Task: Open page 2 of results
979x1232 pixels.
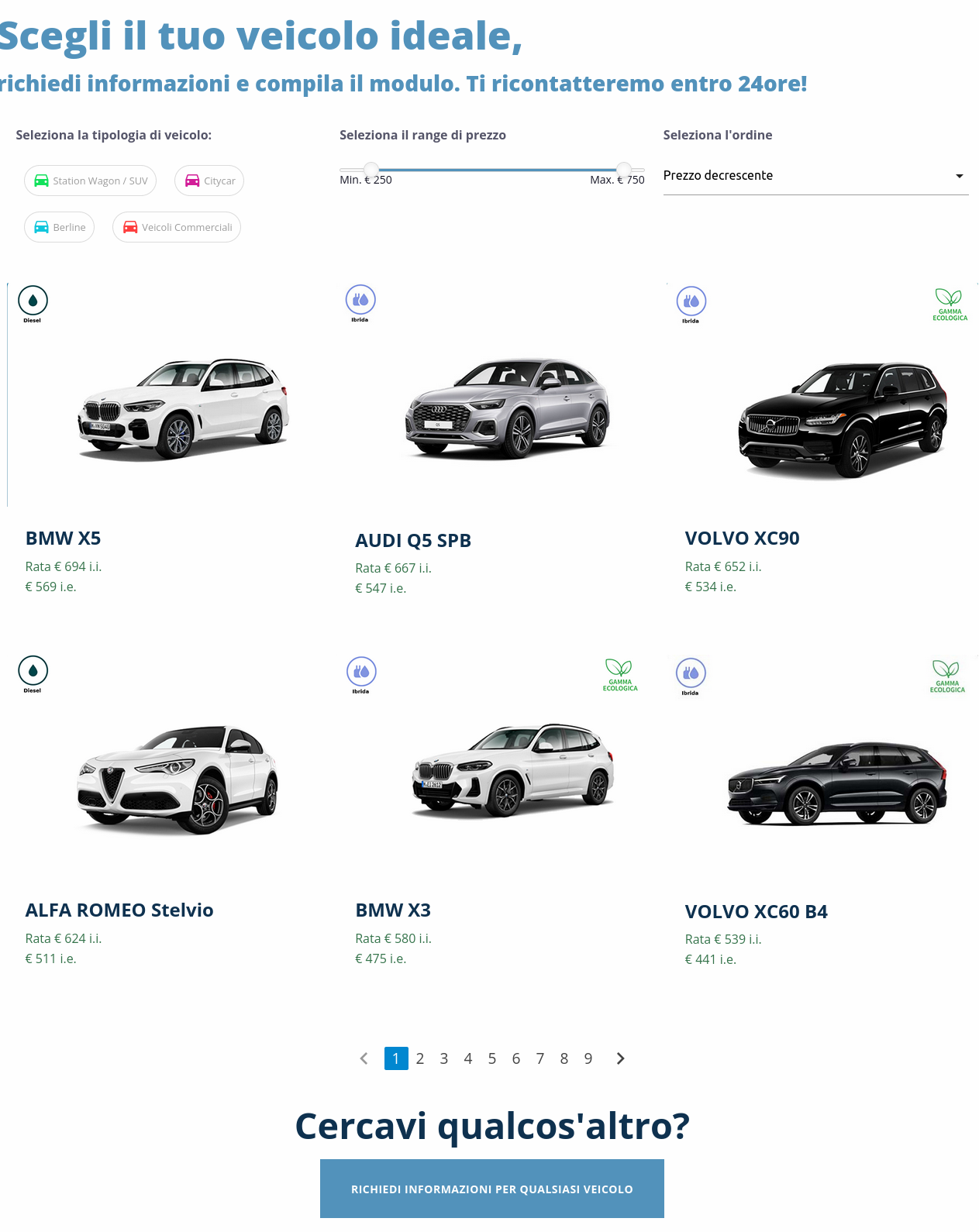Action: coord(420,1058)
